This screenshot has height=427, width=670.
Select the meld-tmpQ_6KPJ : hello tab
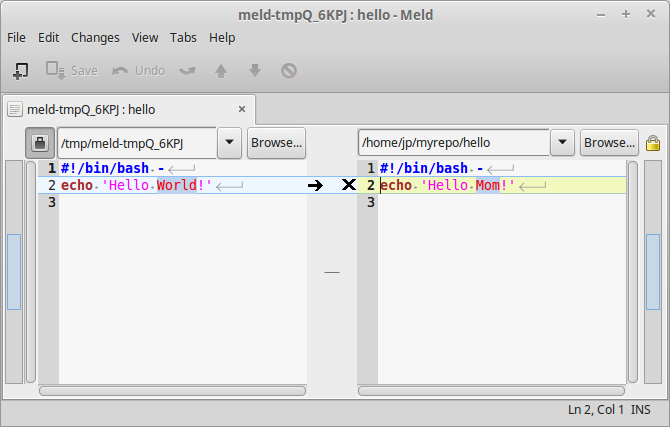click(129, 110)
